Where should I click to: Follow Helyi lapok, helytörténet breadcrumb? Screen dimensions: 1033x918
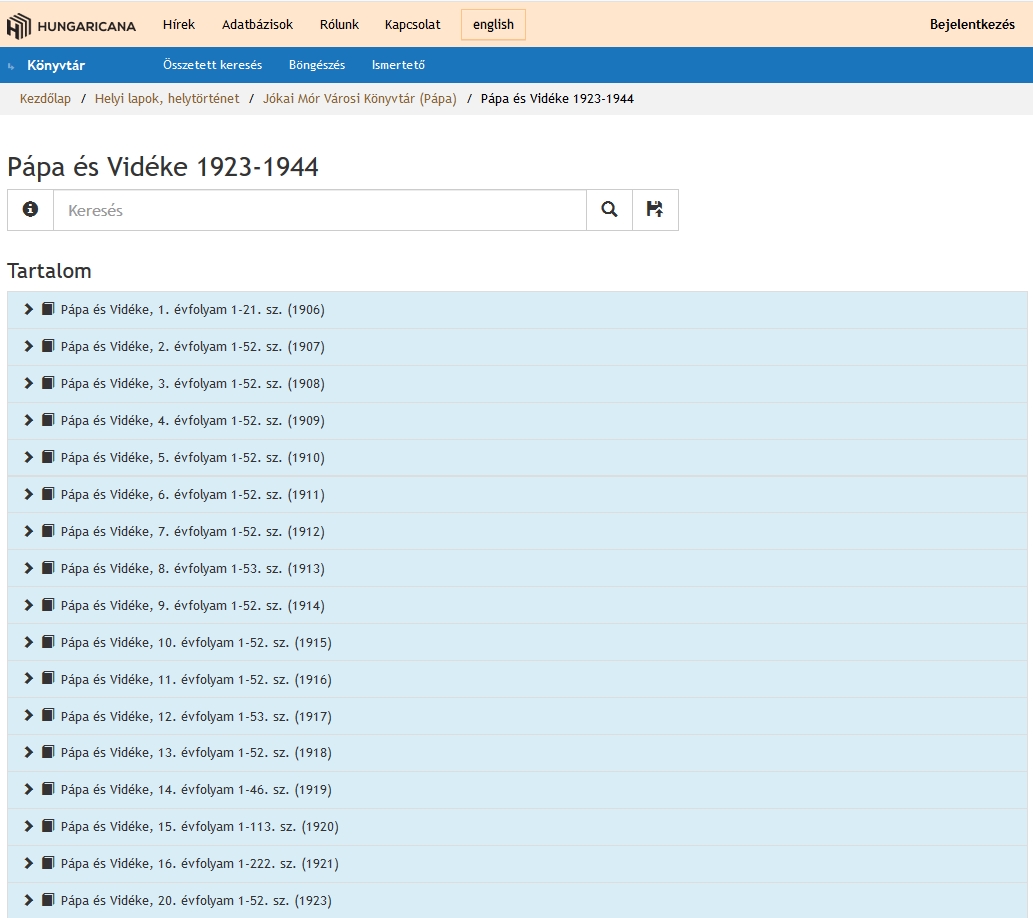[167, 99]
